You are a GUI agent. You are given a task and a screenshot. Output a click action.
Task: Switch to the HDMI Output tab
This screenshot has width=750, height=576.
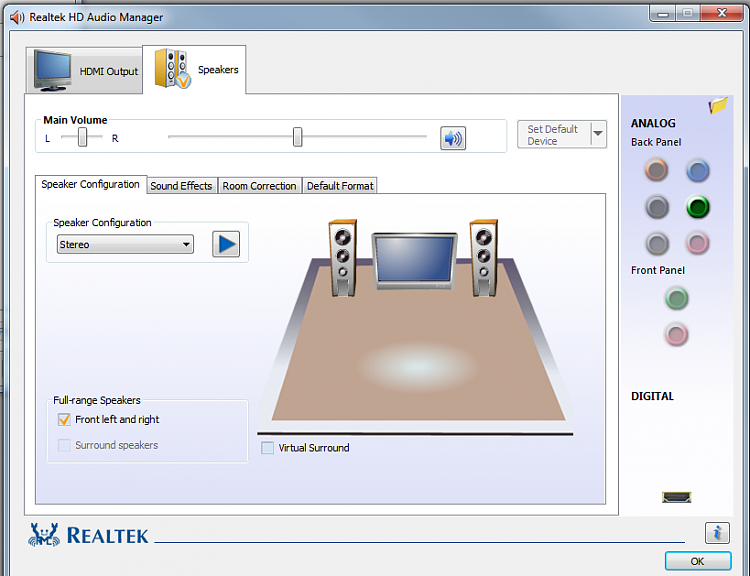coord(85,71)
